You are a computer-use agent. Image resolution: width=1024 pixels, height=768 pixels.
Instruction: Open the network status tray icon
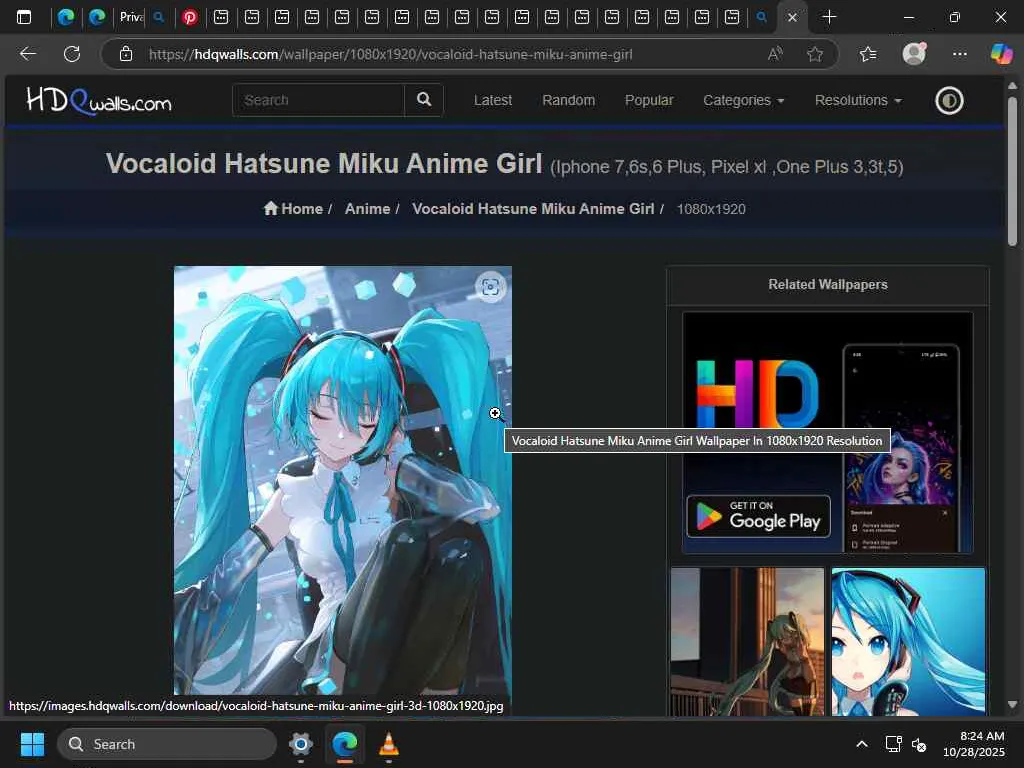pyautogui.click(x=893, y=744)
